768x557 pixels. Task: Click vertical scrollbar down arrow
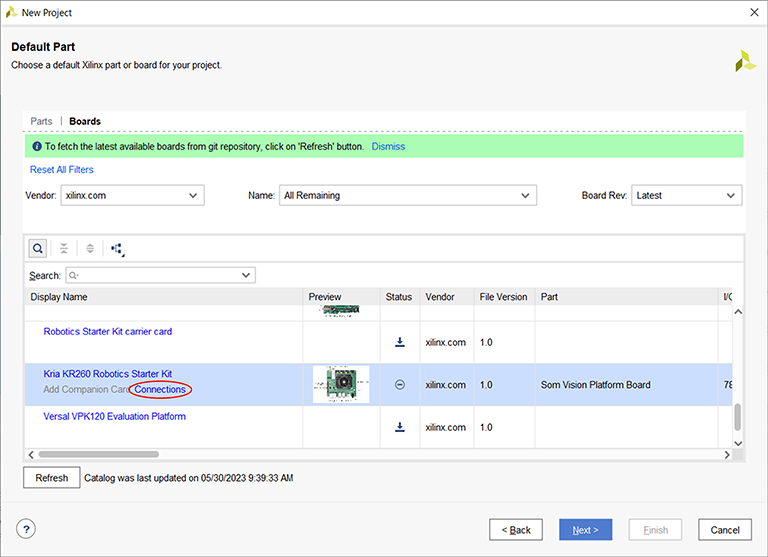click(x=738, y=443)
